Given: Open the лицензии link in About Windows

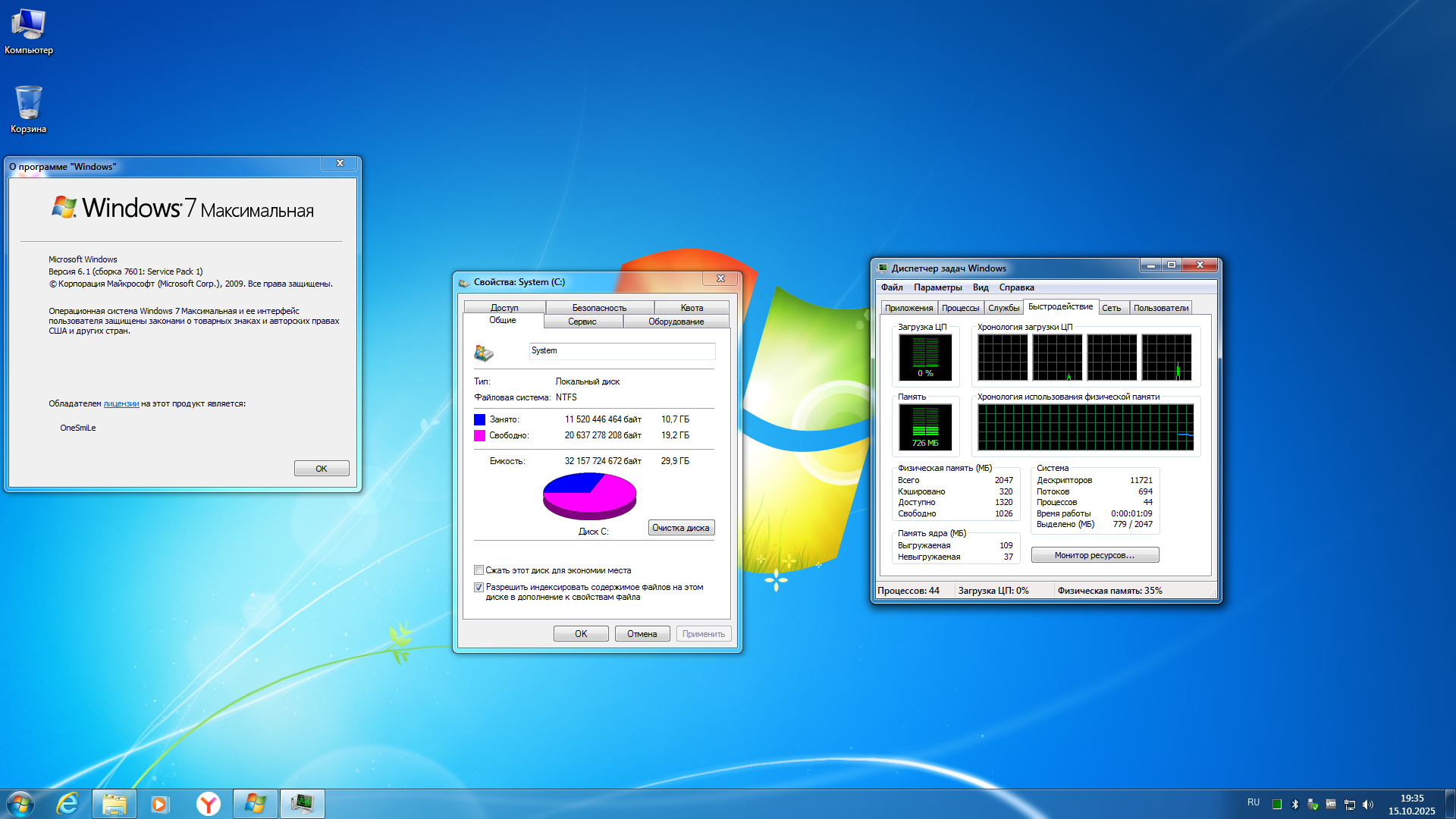Looking at the screenshot, I should point(121,403).
